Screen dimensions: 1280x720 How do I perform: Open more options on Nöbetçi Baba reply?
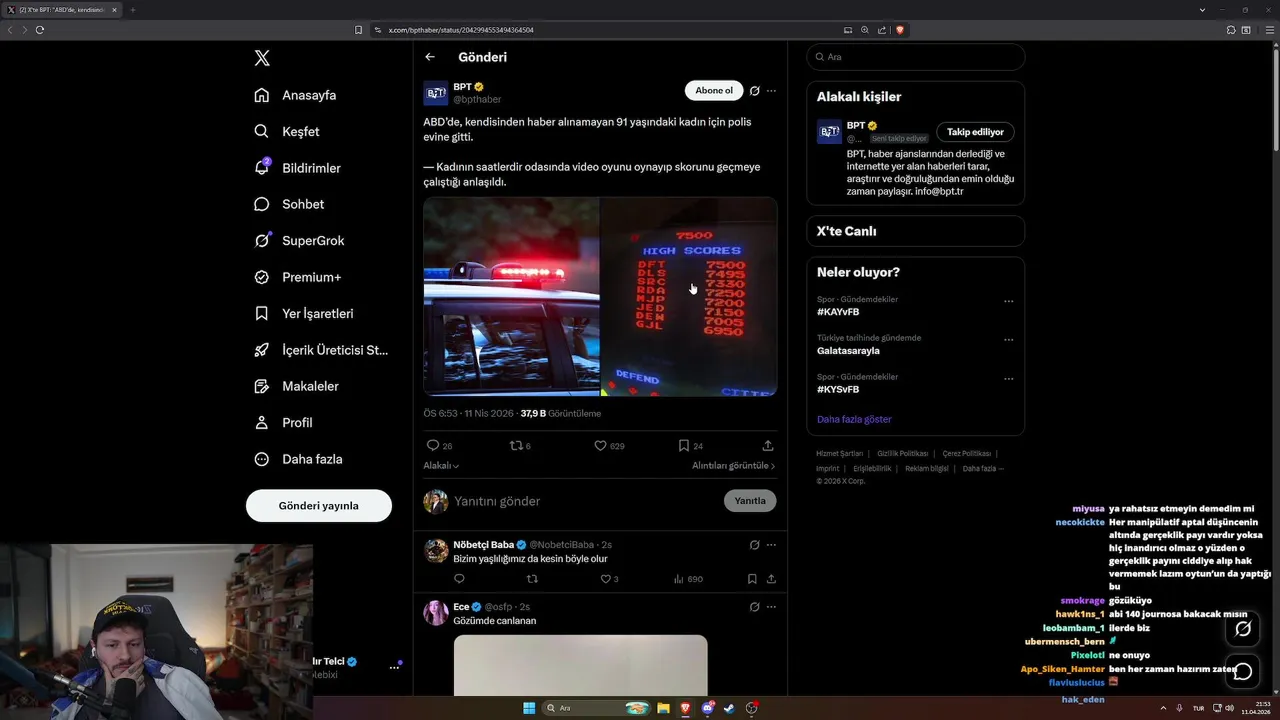click(x=771, y=545)
